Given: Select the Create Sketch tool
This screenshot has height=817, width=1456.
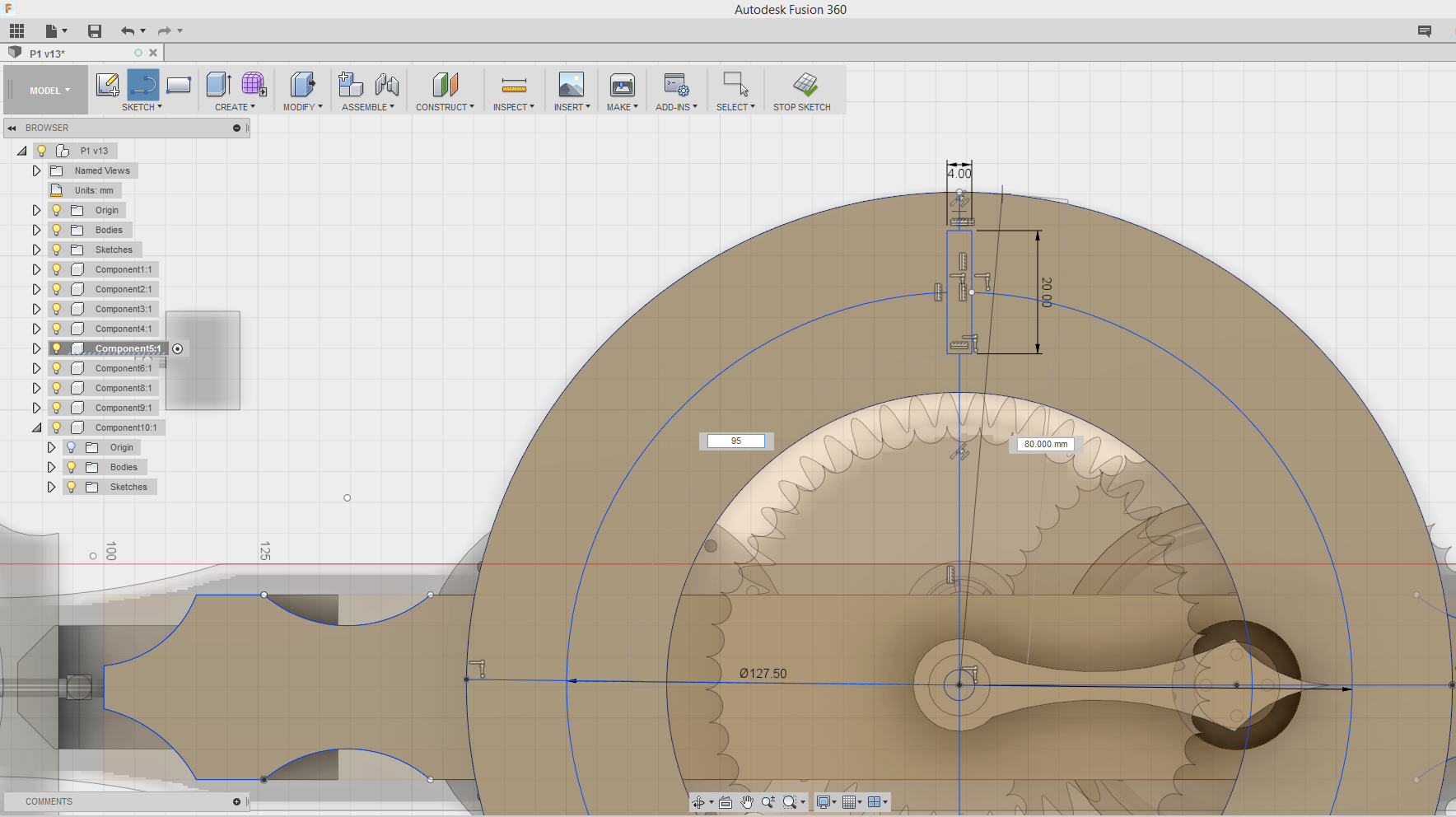Looking at the screenshot, I should (x=108, y=84).
